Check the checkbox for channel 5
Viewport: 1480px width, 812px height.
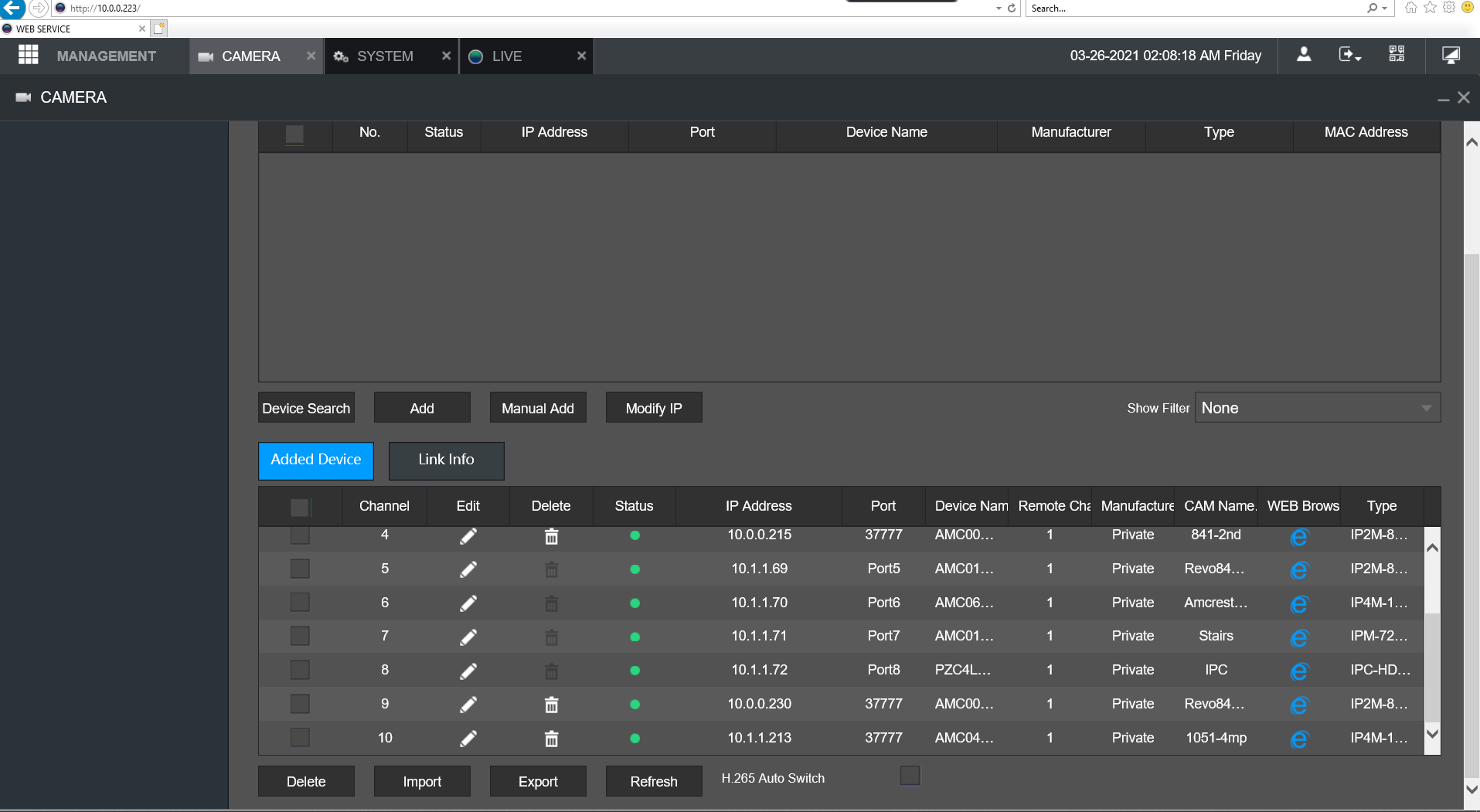300,569
